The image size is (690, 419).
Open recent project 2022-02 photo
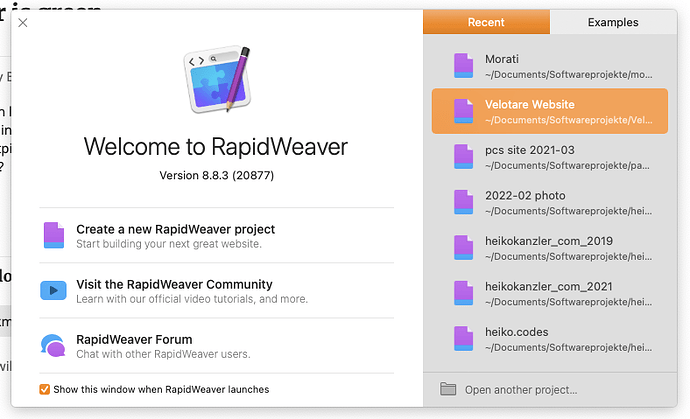click(x=550, y=202)
